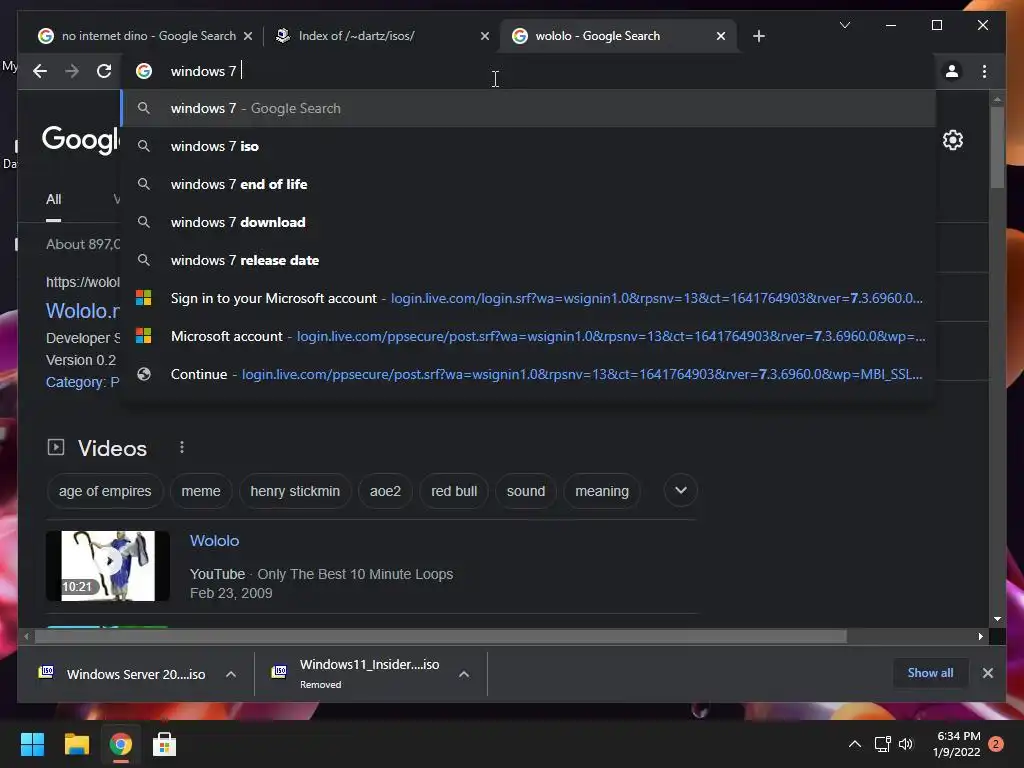Open a new tab with plus button
Viewport: 1024px width, 768px height.
click(x=758, y=36)
